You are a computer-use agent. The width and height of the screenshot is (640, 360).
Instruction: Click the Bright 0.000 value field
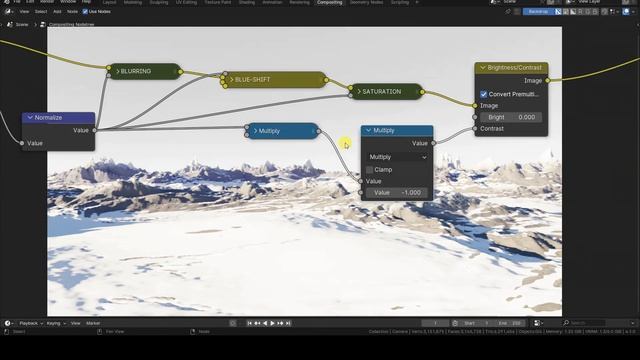511,117
